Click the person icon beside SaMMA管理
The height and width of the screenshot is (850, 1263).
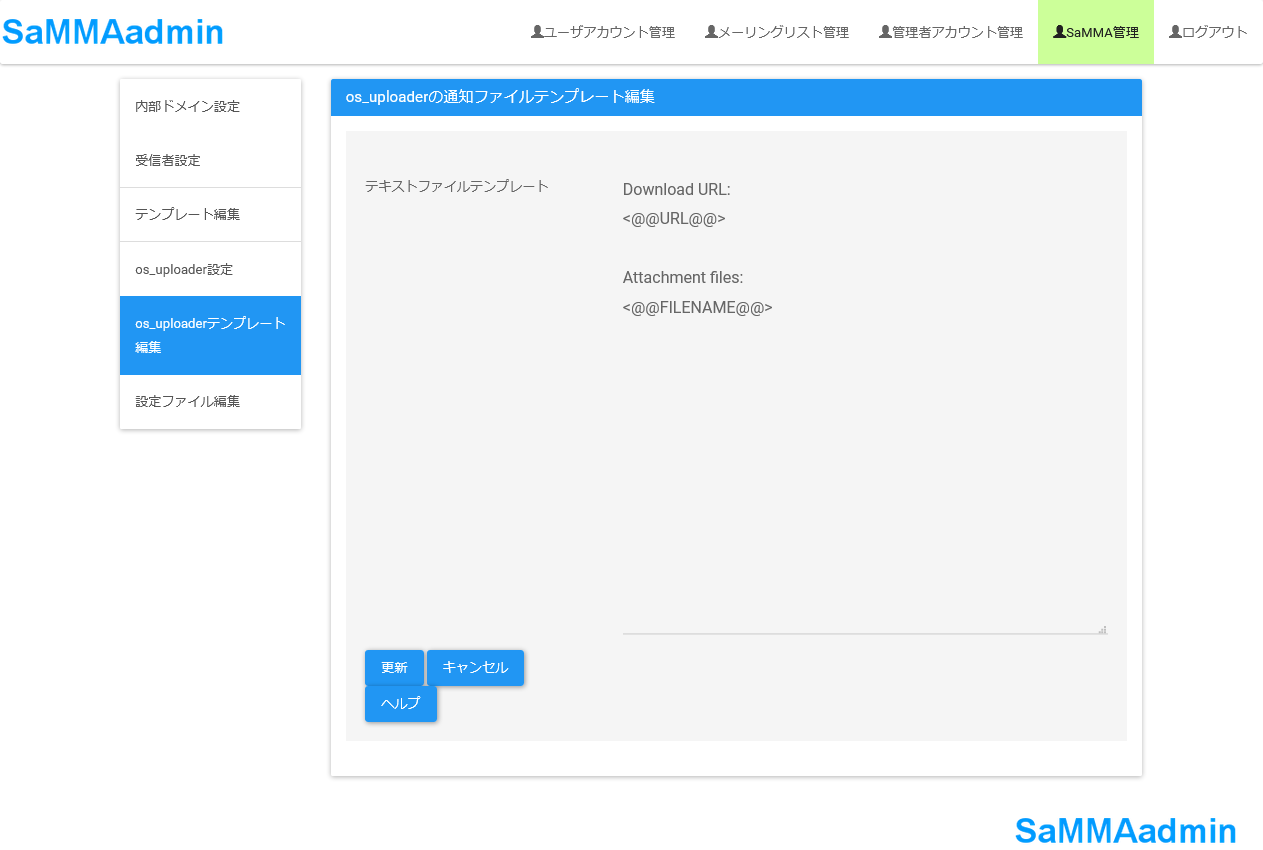pos(1059,32)
